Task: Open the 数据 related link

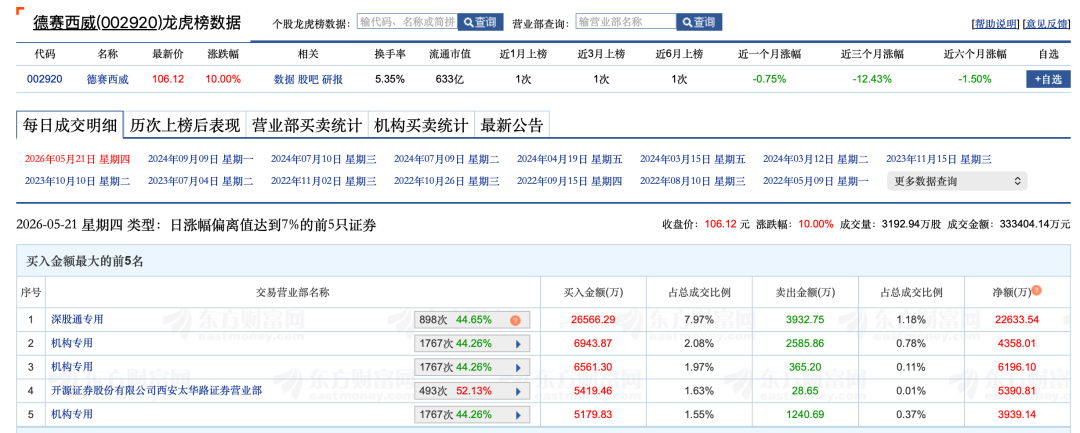Action: (x=284, y=79)
